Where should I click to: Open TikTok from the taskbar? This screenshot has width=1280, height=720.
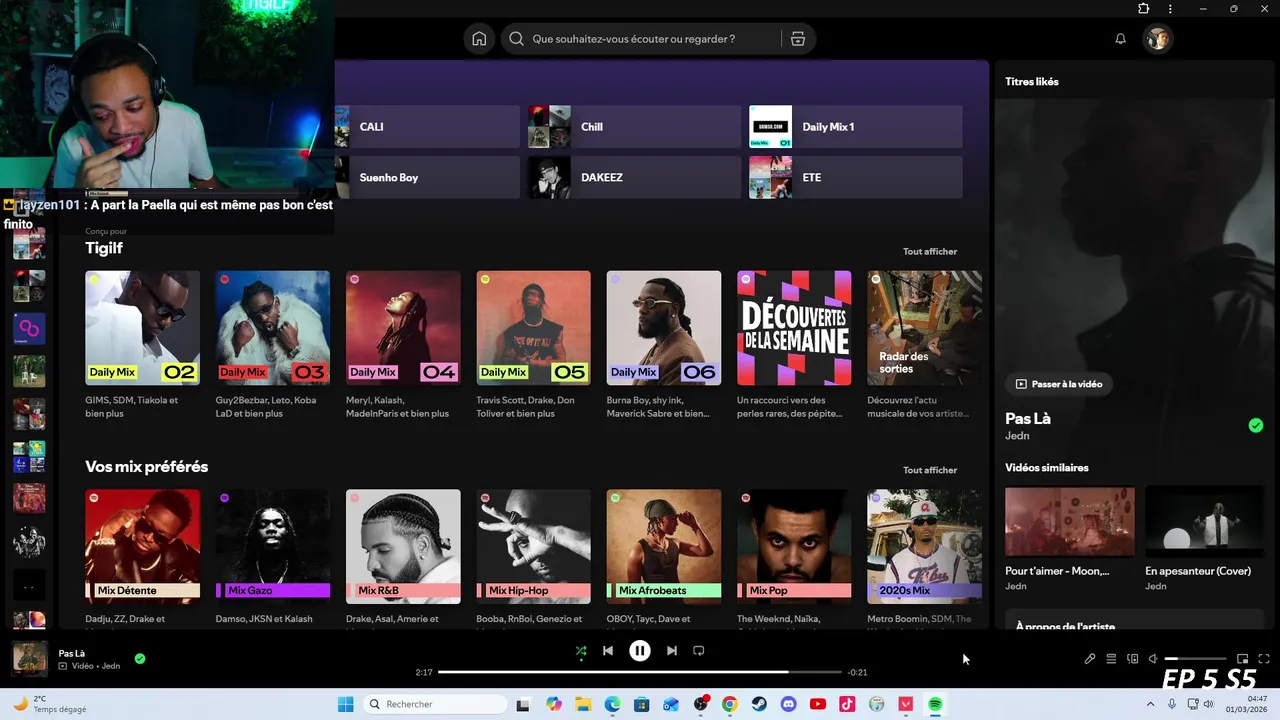(x=847, y=704)
